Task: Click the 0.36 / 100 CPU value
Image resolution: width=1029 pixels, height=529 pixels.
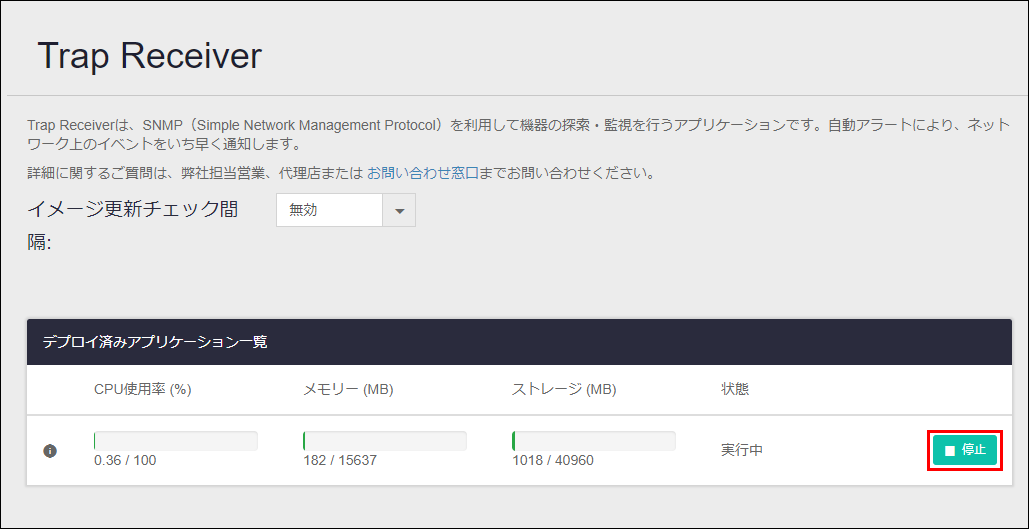Action: pyautogui.click(x=125, y=460)
